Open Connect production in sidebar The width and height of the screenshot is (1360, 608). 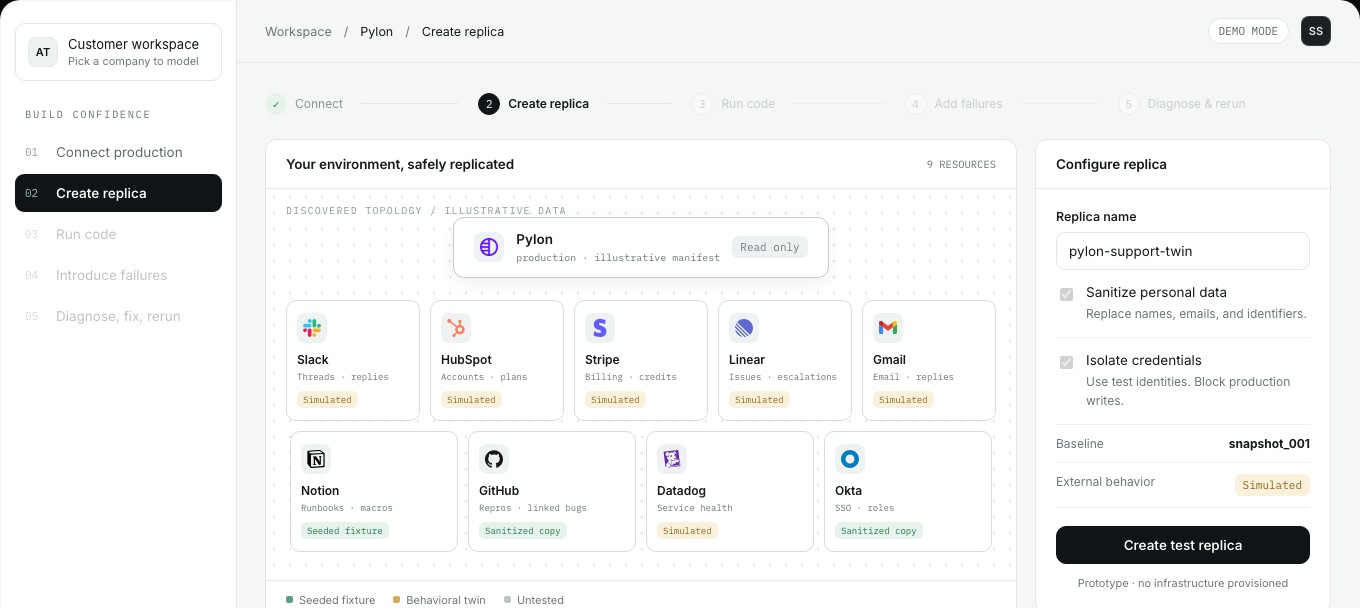click(118, 152)
